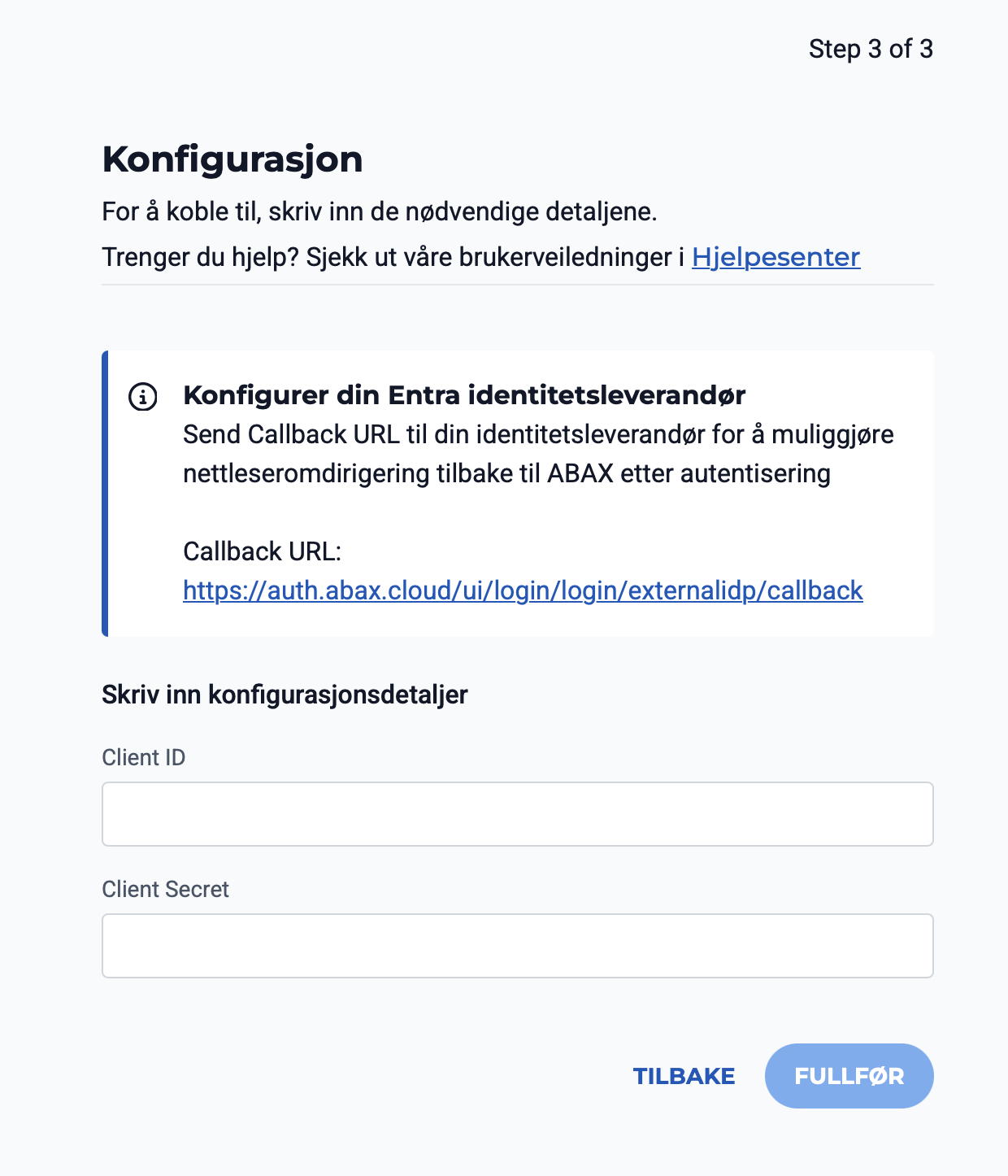The height and width of the screenshot is (1176, 1008).
Task: Focus the Client Secret input field
Action: tap(517, 946)
